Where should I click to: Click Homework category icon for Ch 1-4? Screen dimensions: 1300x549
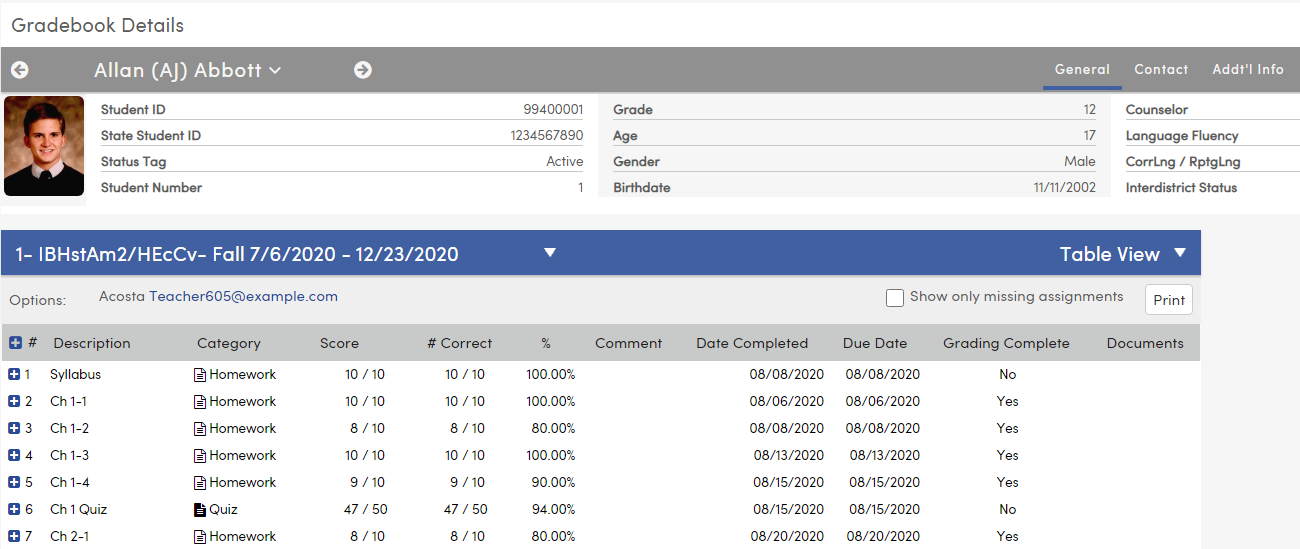(200, 483)
